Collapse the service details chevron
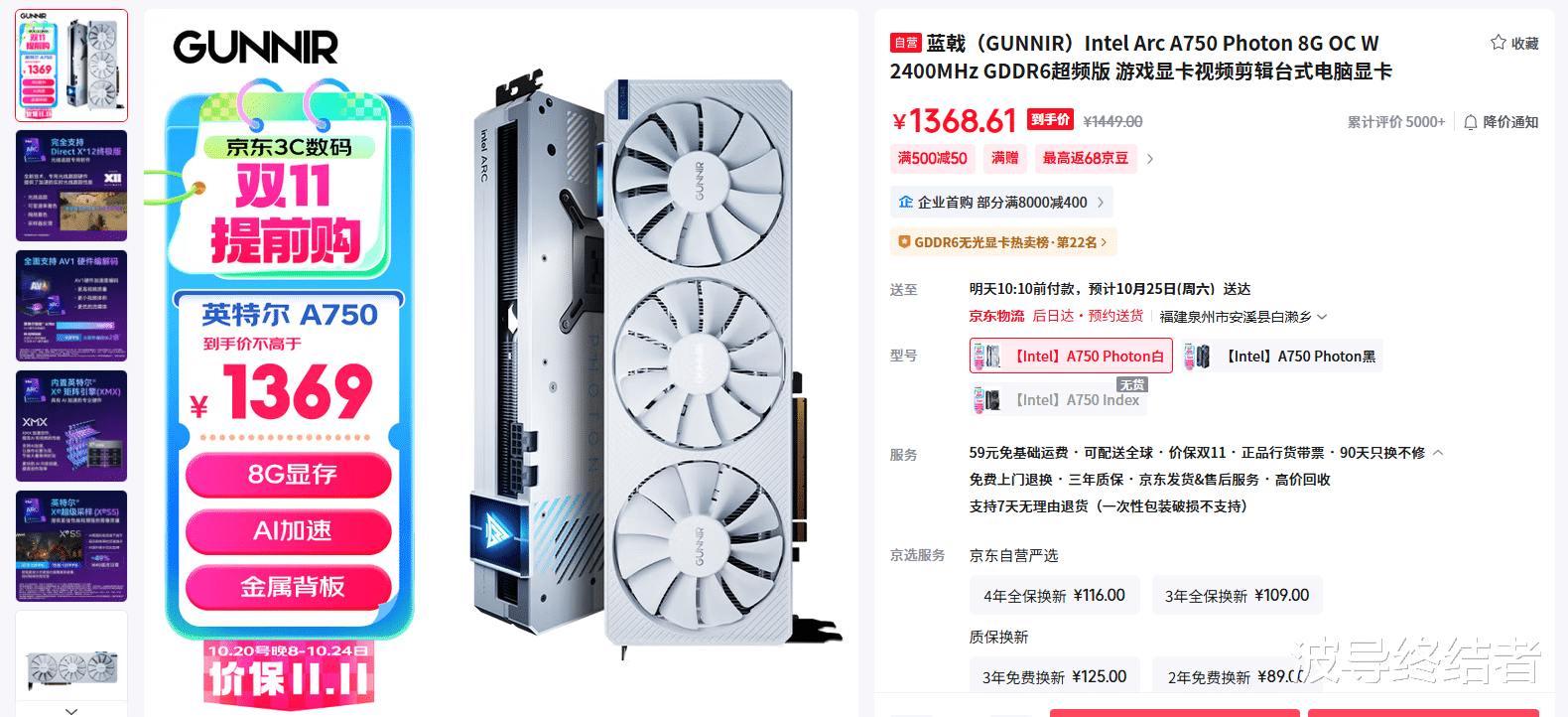Image resolution: width=1568 pixels, height=717 pixels. (x=1438, y=453)
